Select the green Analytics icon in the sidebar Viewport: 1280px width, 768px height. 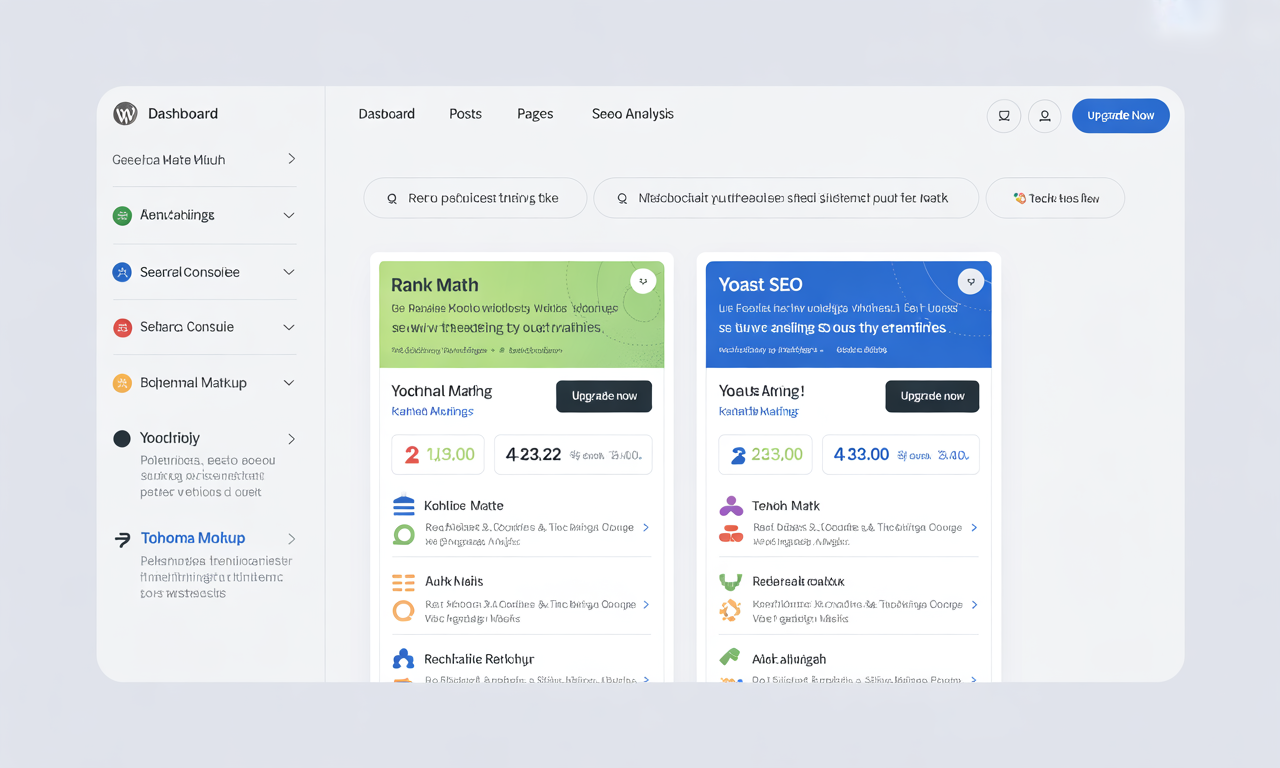pyautogui.click(x=124, y=215)
